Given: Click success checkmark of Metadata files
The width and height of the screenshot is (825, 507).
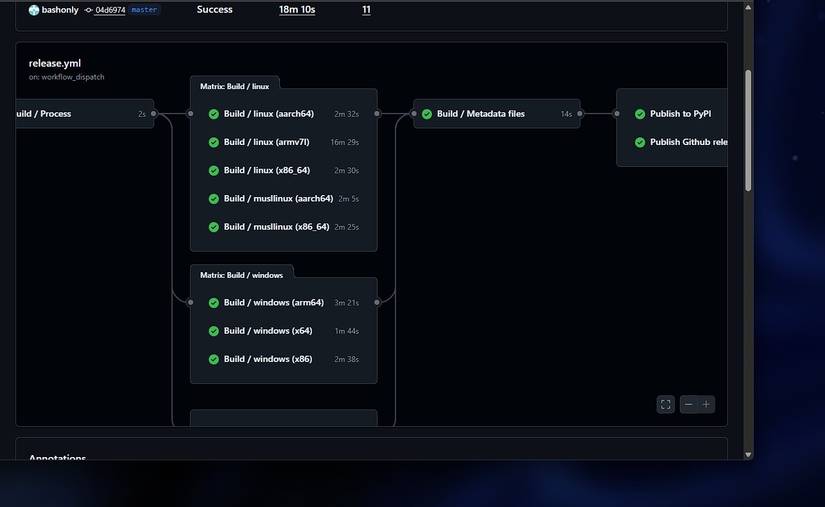Looking at the screenshot, I should (427, 114).
